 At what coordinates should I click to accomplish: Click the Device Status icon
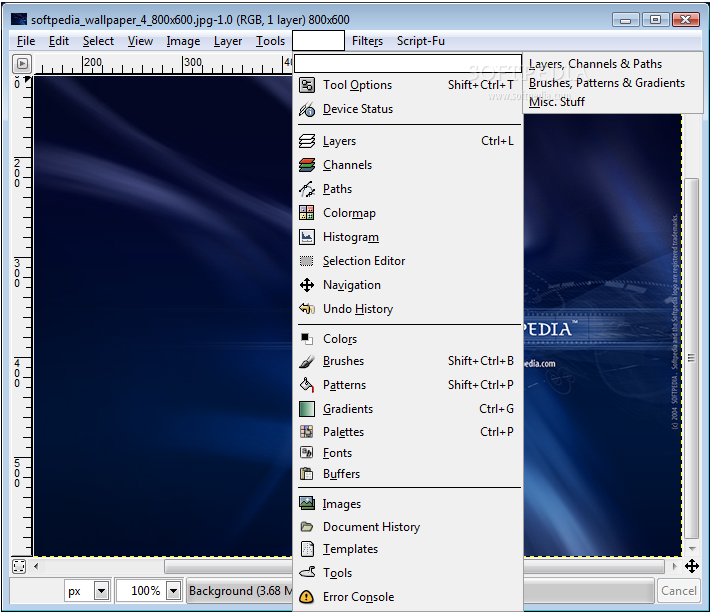tap(307, 109)
